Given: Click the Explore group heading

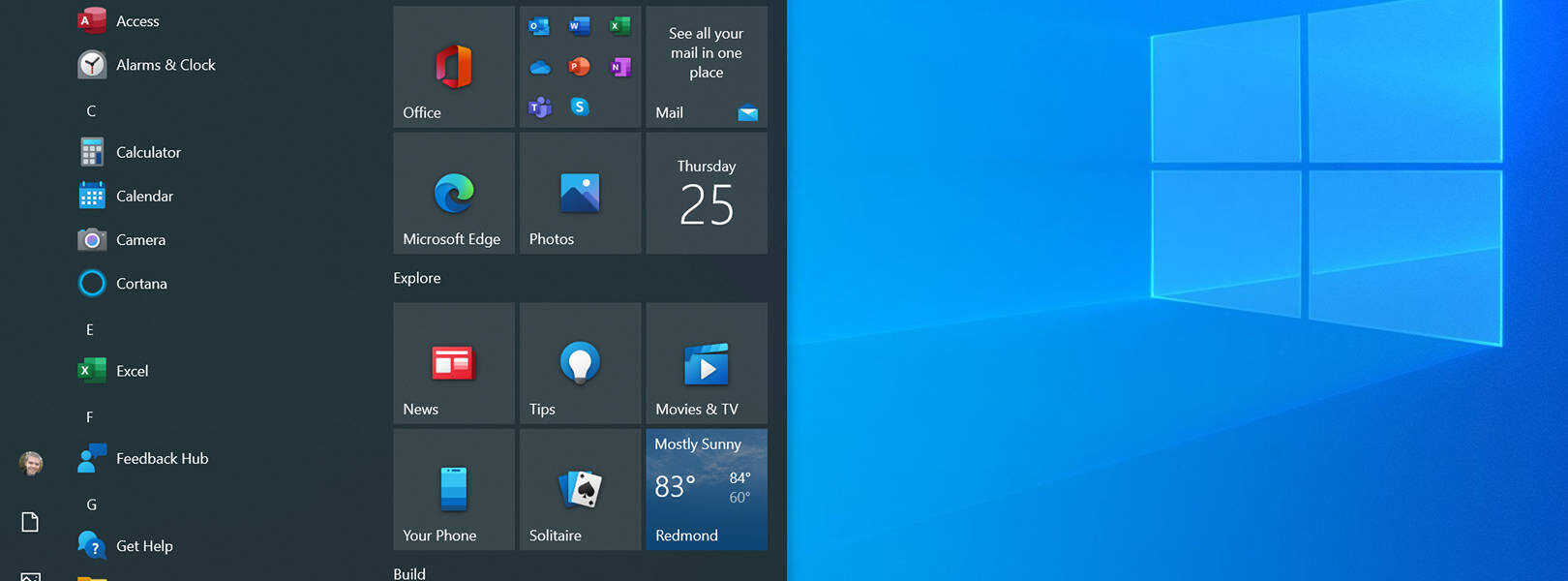Looking at the screenshot, I should point(417,278).
